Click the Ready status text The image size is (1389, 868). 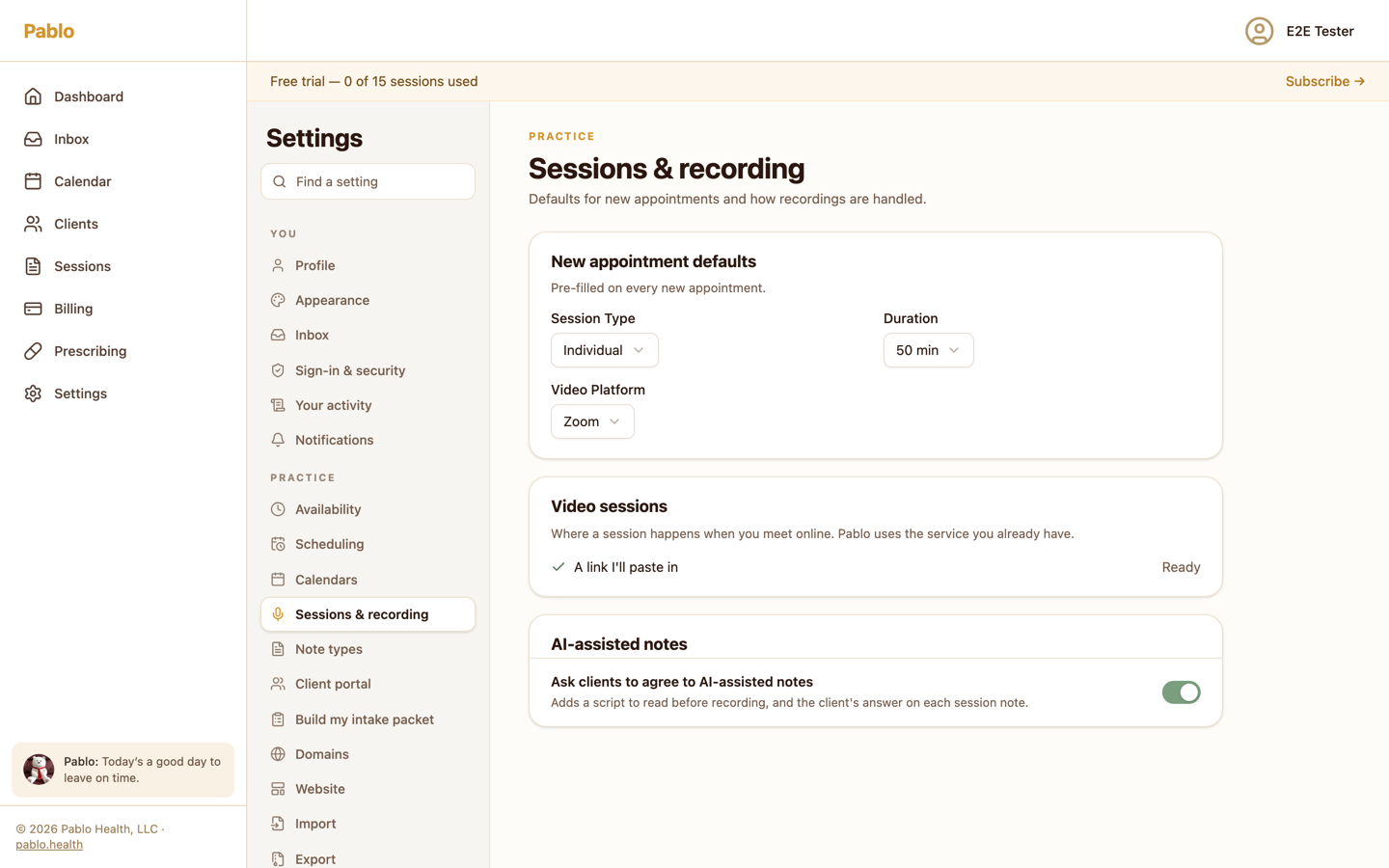(1181, 567)
